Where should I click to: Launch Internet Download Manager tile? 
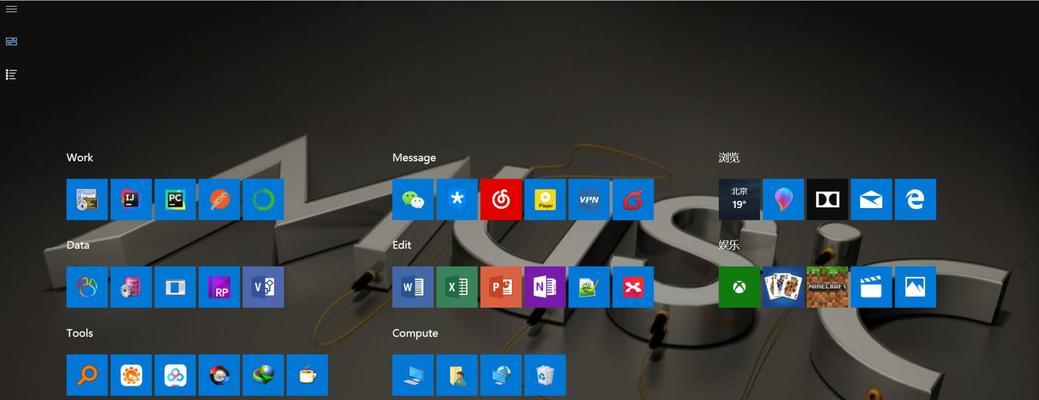(263, 375)
